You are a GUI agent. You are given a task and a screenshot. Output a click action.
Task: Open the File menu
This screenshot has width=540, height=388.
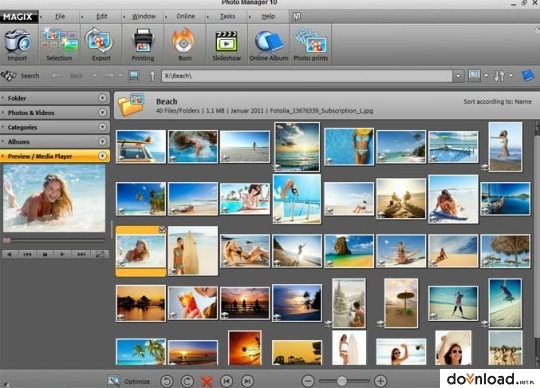60,16
